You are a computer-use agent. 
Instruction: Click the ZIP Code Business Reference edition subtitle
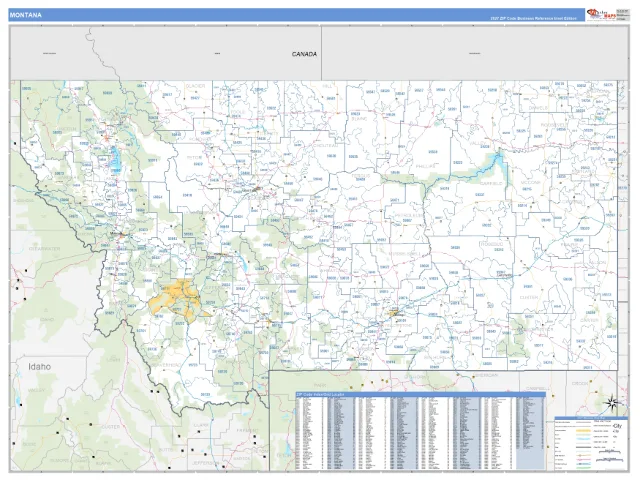534,19
